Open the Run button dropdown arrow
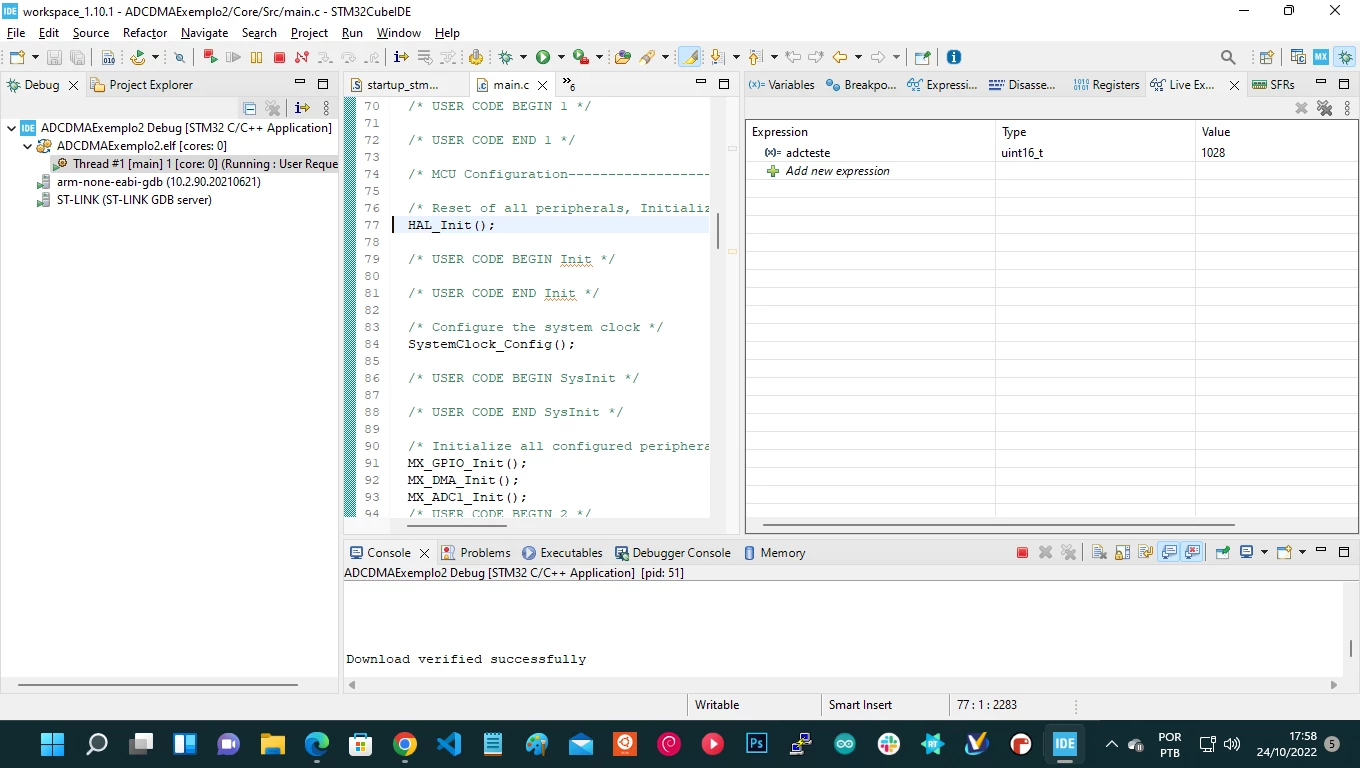Screen dimensions: 1360x768 pos(561,58)
